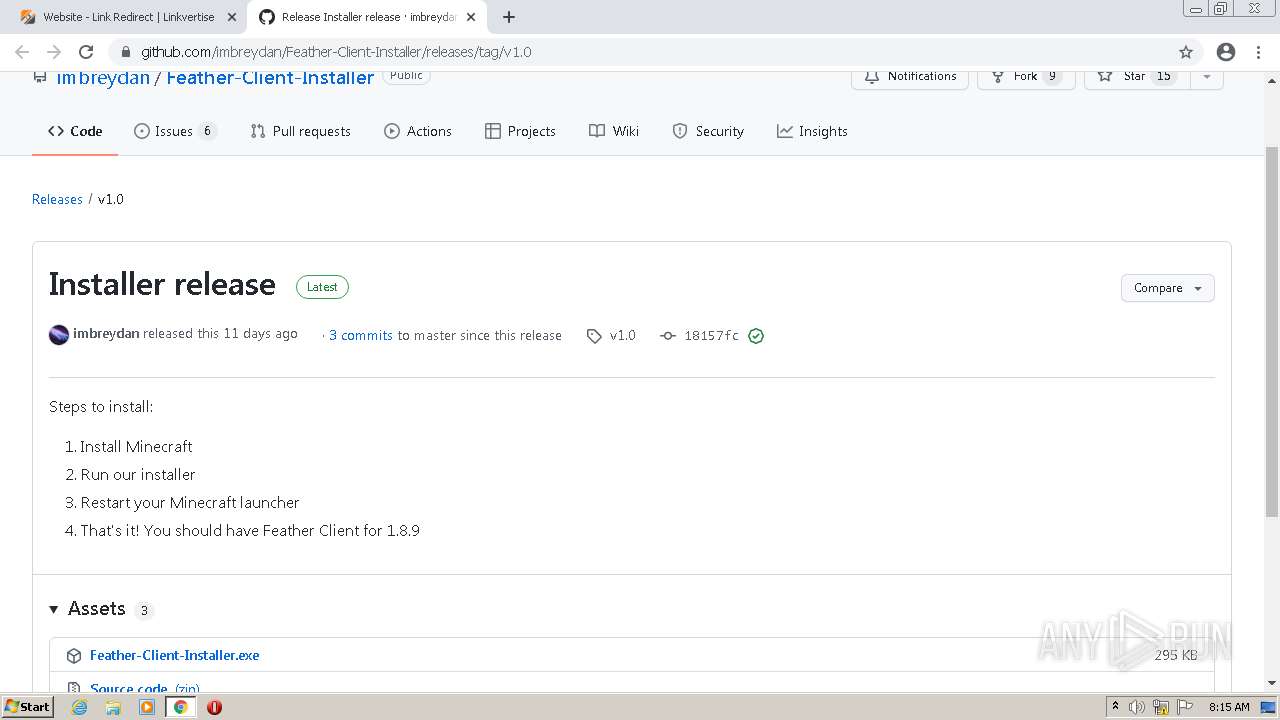Open commit 18157fc
Image resolution: width=1280 pixels, height=720 pixels.
pos(700,336)
